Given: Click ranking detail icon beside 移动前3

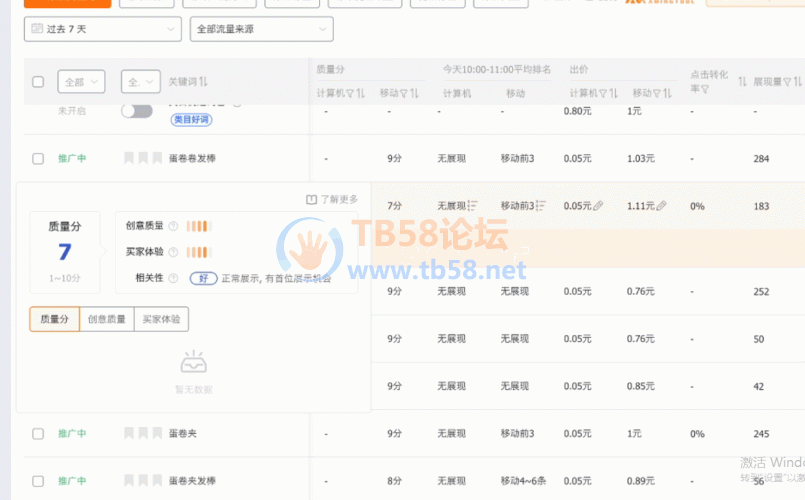Looking at the screenshot, I should point(540,206).
